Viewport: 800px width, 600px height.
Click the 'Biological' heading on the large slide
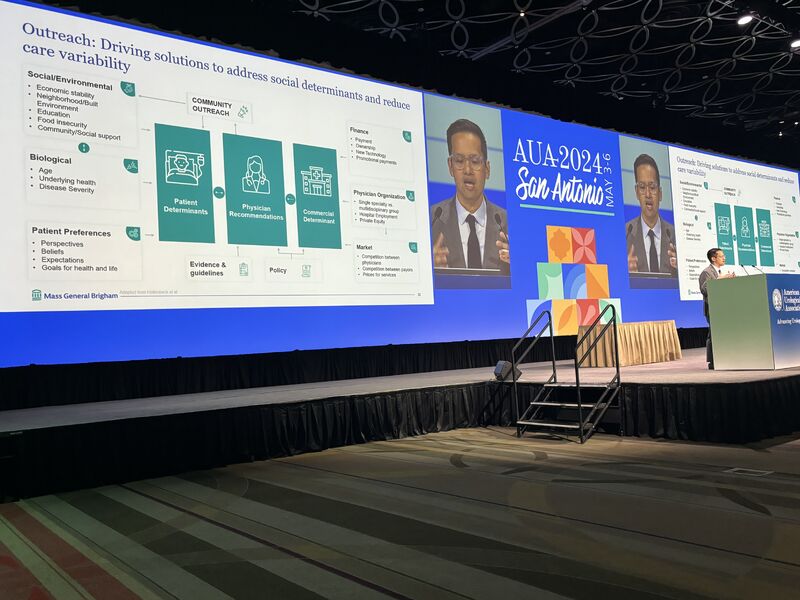[51, 159]
